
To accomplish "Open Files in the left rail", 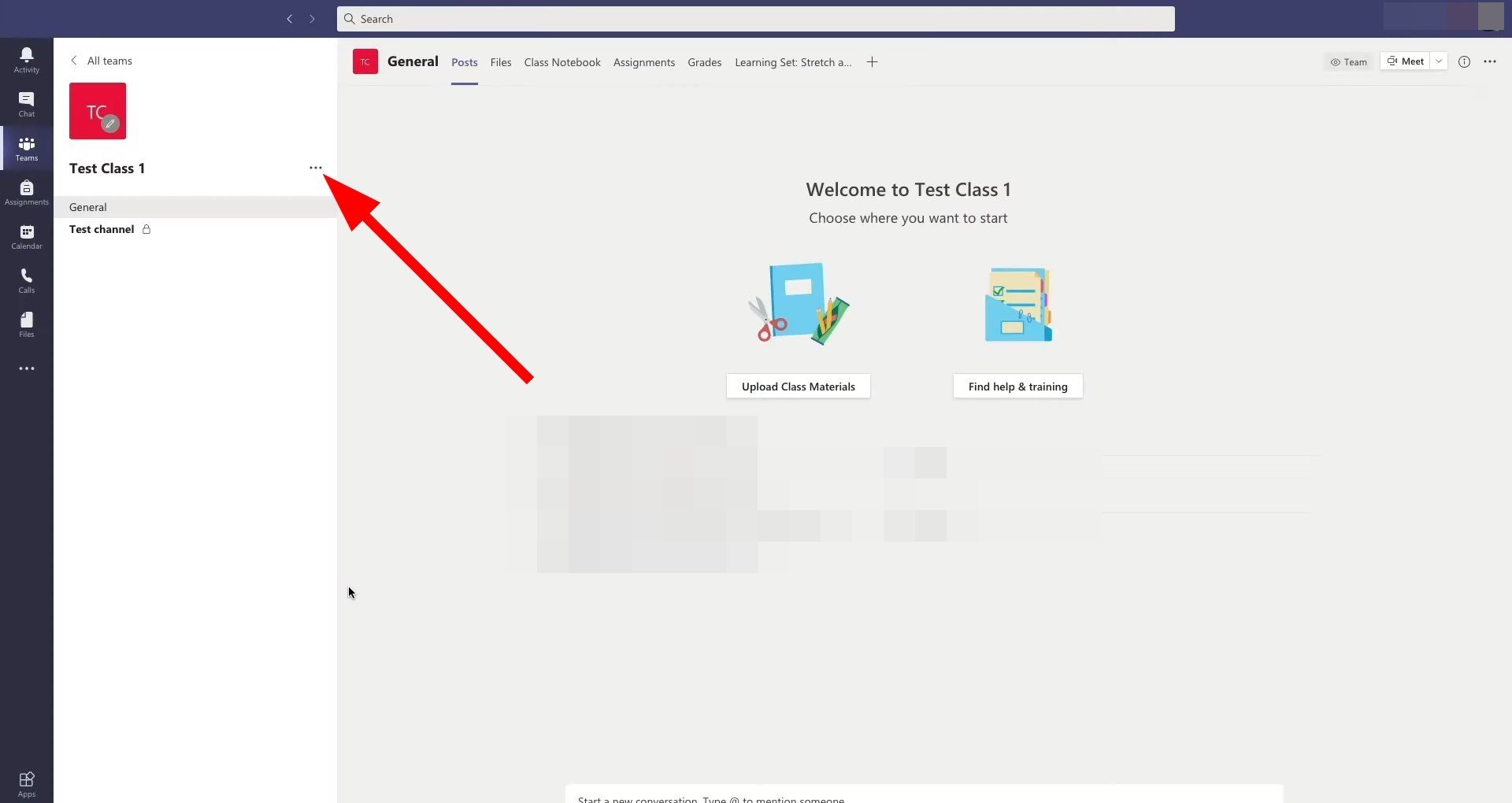I will click(27, 324).
